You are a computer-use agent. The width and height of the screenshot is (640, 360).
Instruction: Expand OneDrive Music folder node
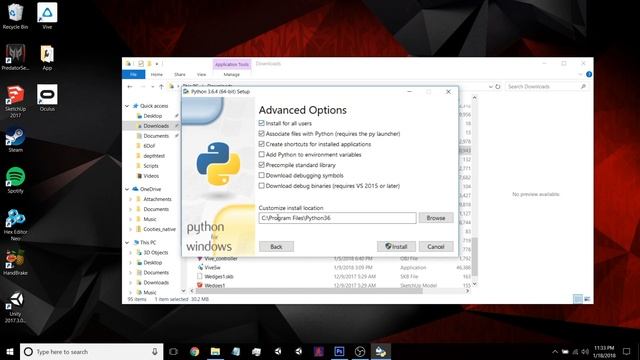(131, 219)
